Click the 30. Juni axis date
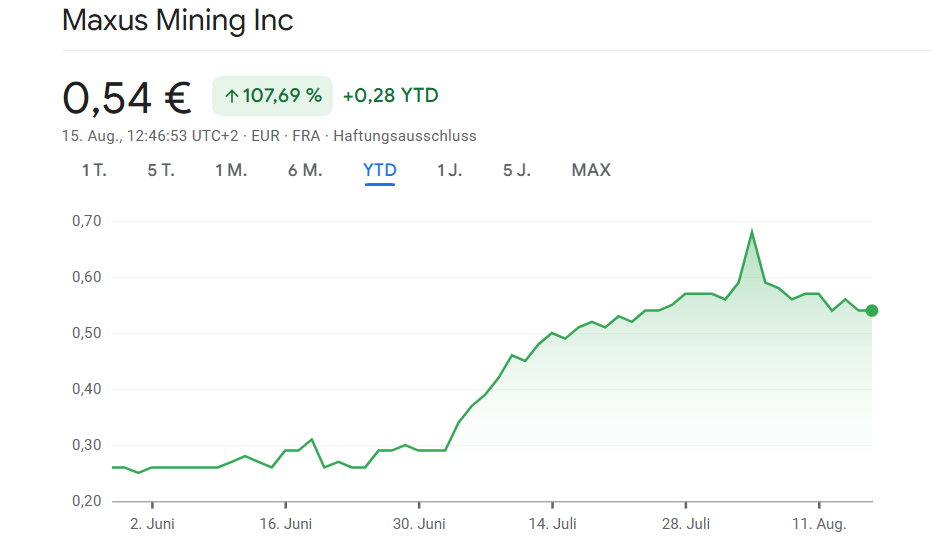This screenshot has width=932, height=542. pyautogui.click(x=419, y=524)
